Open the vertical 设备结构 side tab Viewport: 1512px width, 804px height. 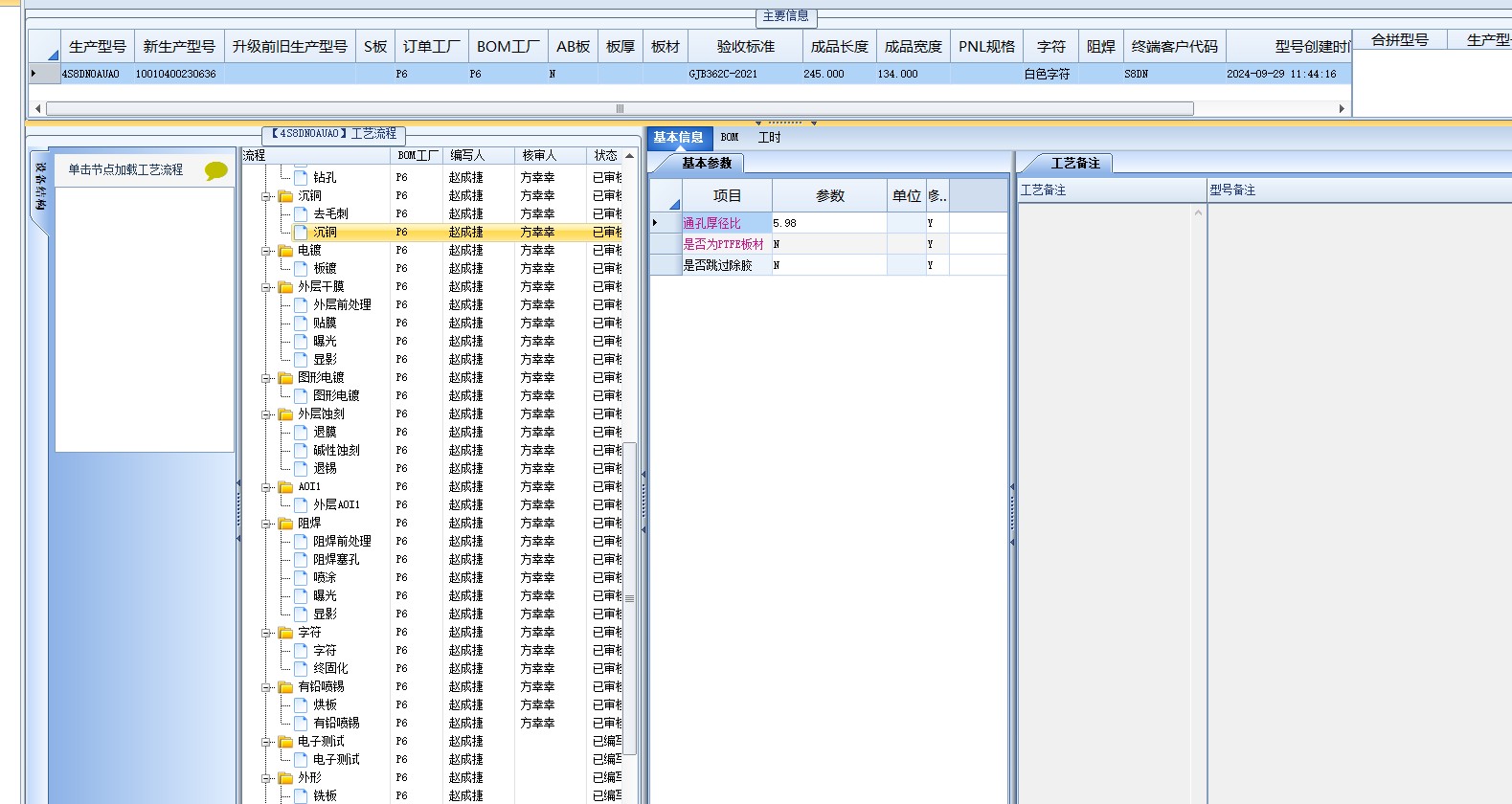click(39, 187)
